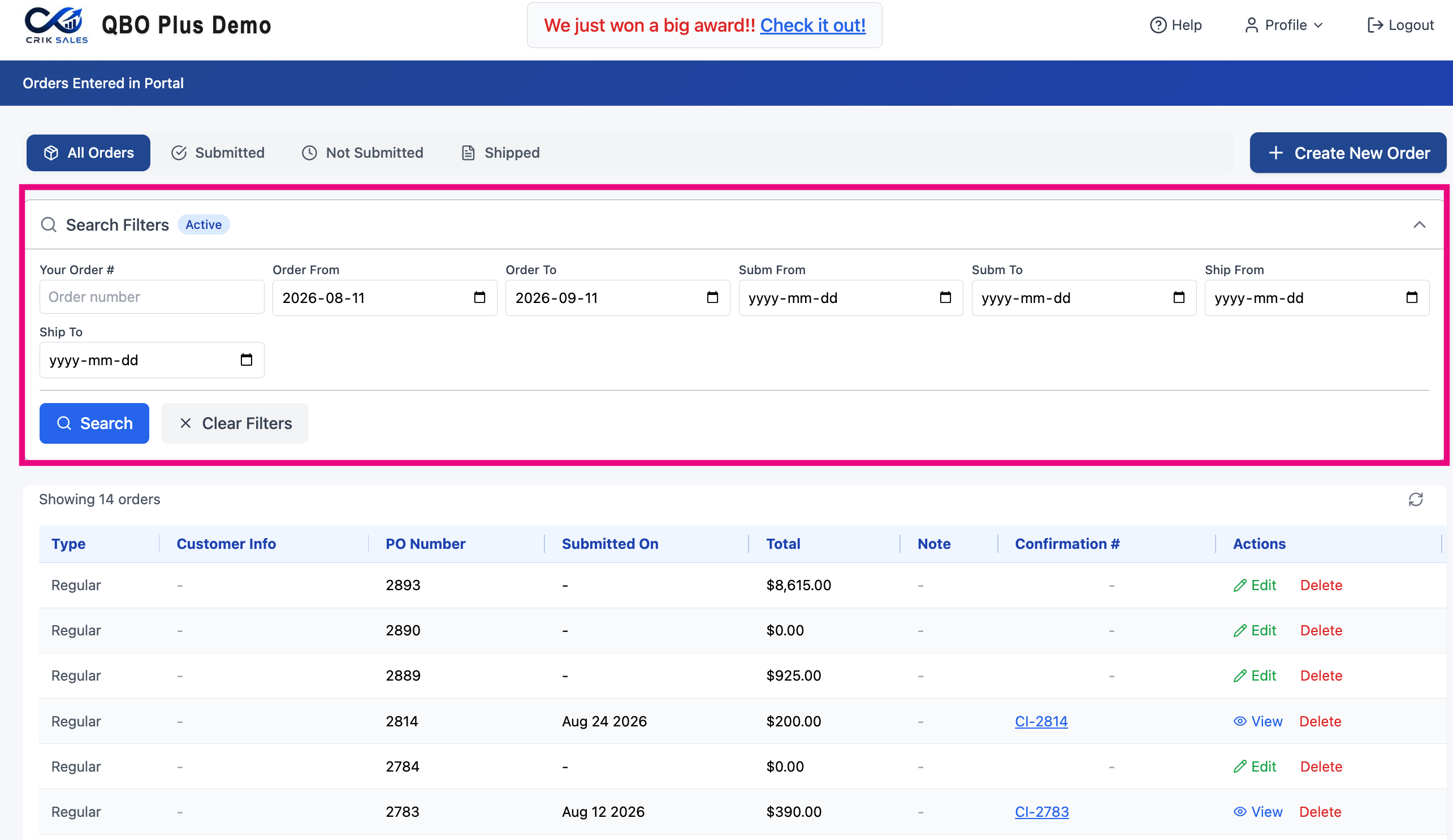Expand the Profile dropdown menu

click(1283, 25)
